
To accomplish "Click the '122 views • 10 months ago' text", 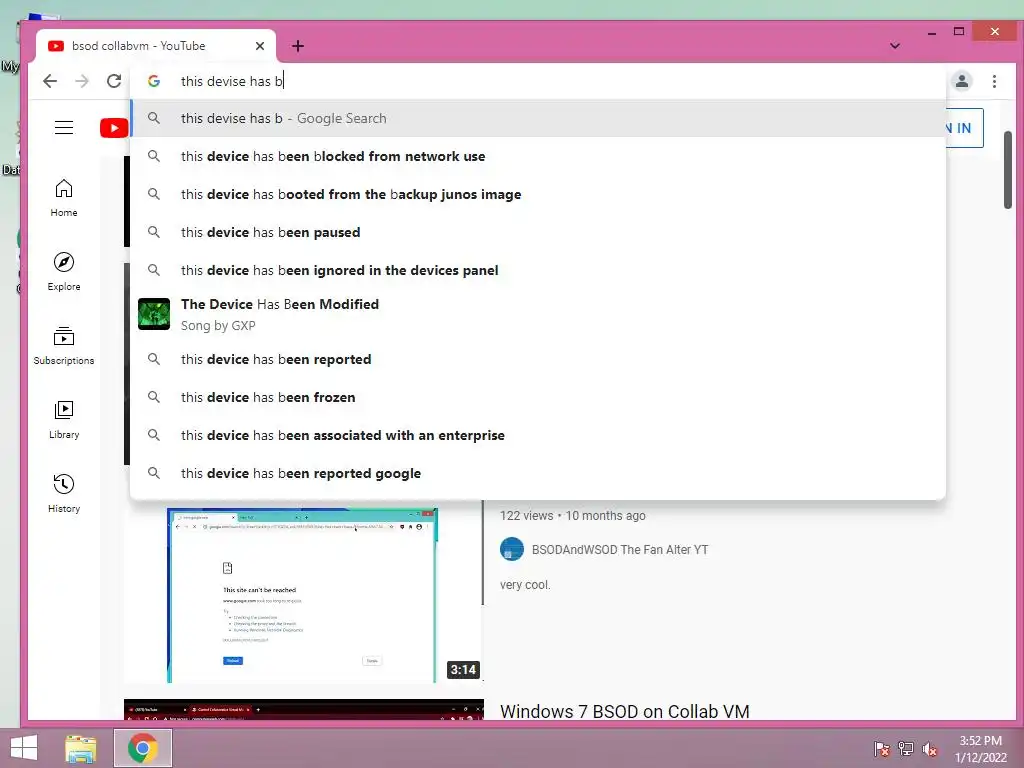I will pos(573,515).
